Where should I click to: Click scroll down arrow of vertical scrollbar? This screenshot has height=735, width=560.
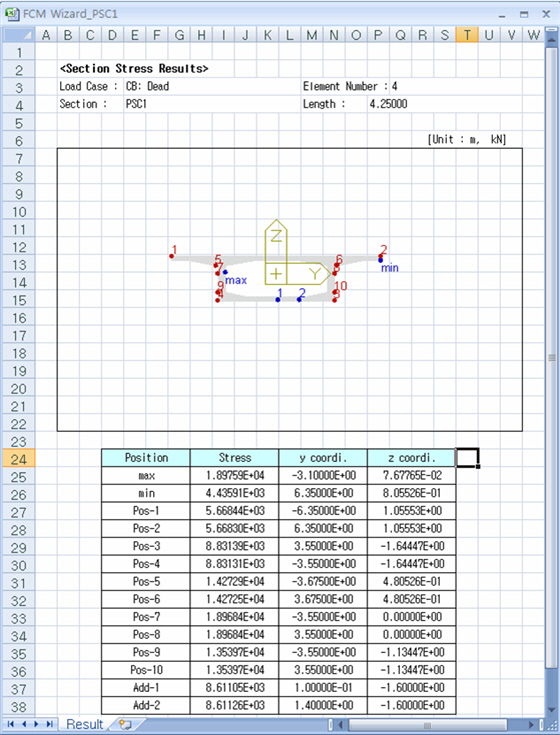pyautogui.click(x=552, y=709)
